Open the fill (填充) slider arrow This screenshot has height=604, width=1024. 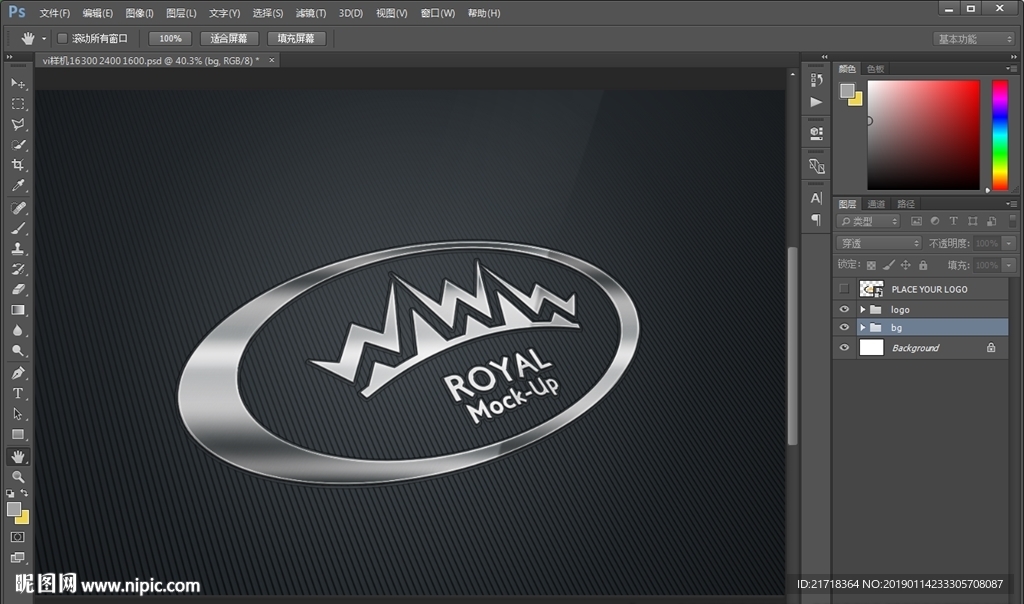(1009, 265)
